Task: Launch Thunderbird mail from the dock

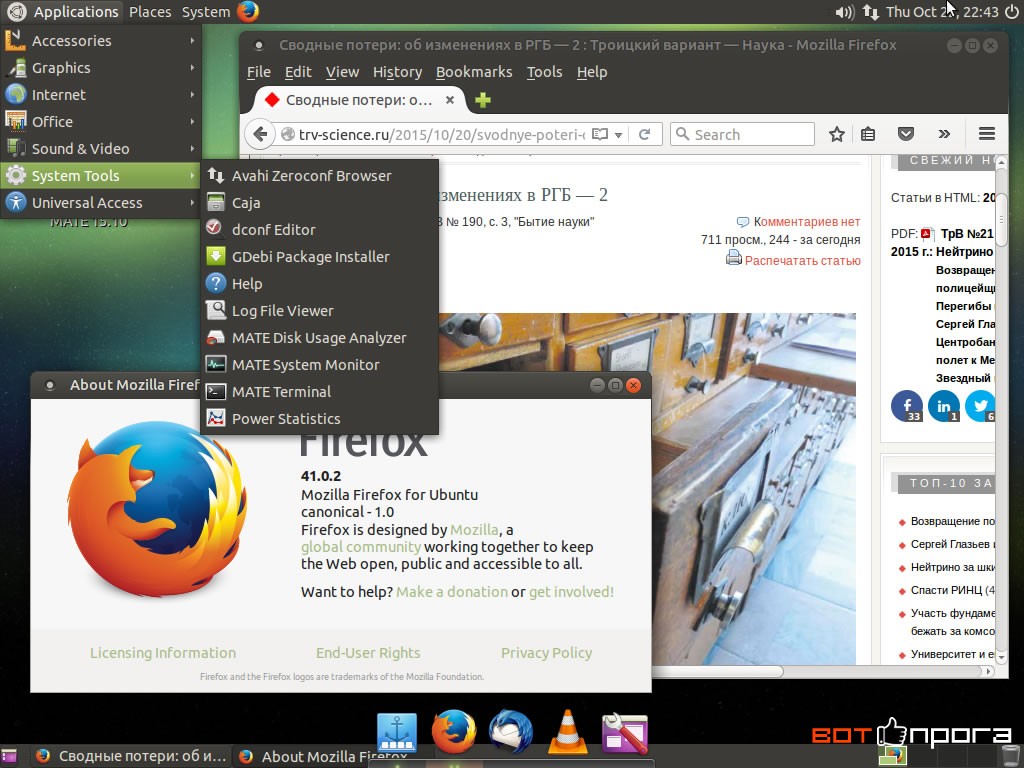Action: click(510, 732)
